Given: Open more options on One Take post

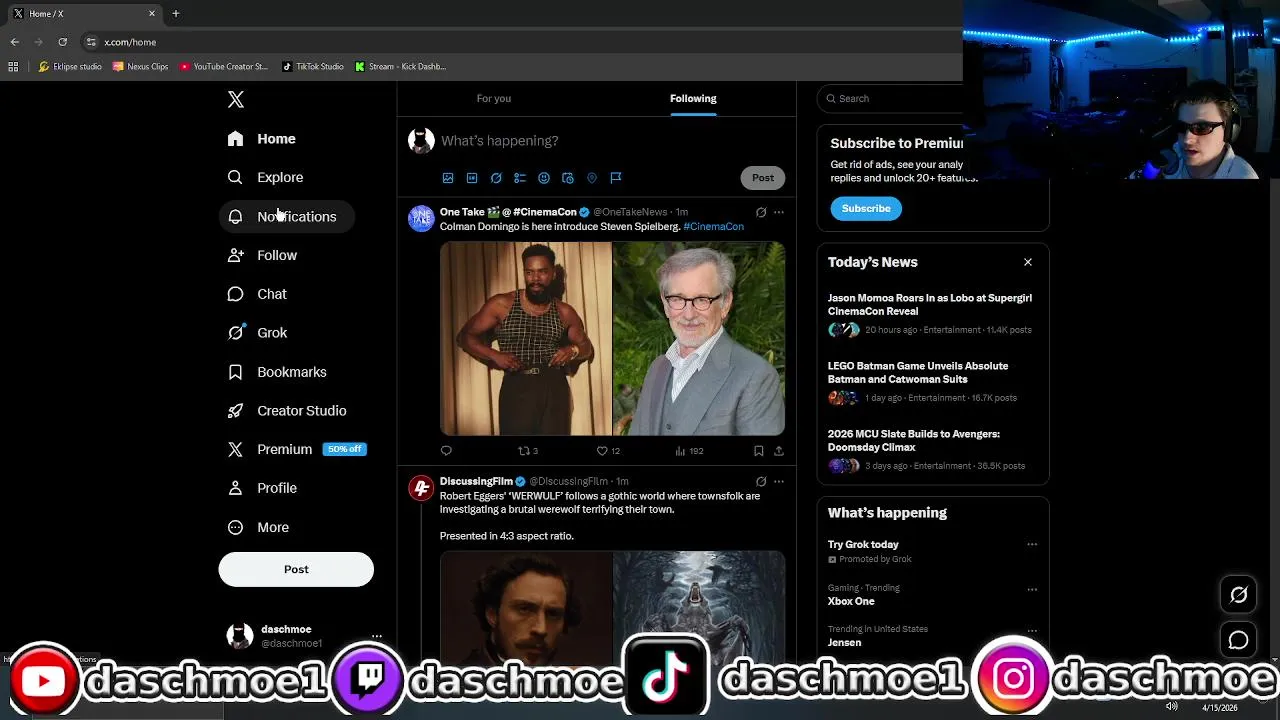Looking at the screenshot, I should point(779,212).
